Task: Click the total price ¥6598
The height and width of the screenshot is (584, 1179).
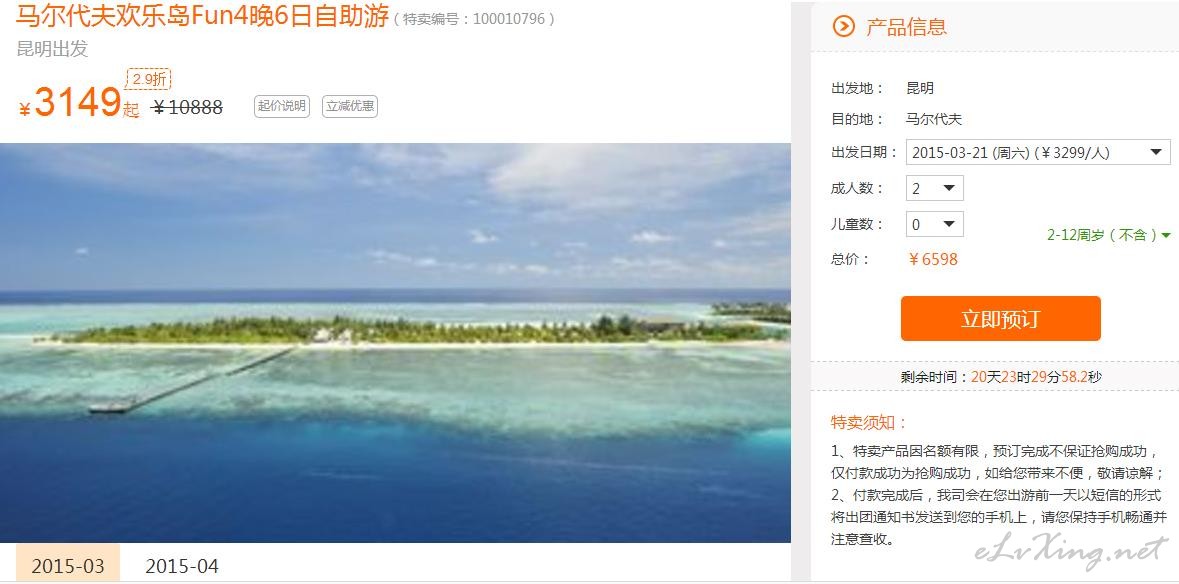Action: click(x=933, y=259)
